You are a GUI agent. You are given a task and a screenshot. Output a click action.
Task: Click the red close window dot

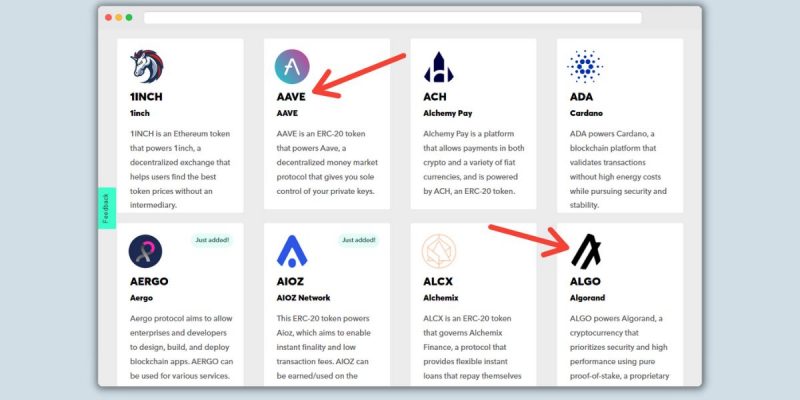tap(108, 17)
